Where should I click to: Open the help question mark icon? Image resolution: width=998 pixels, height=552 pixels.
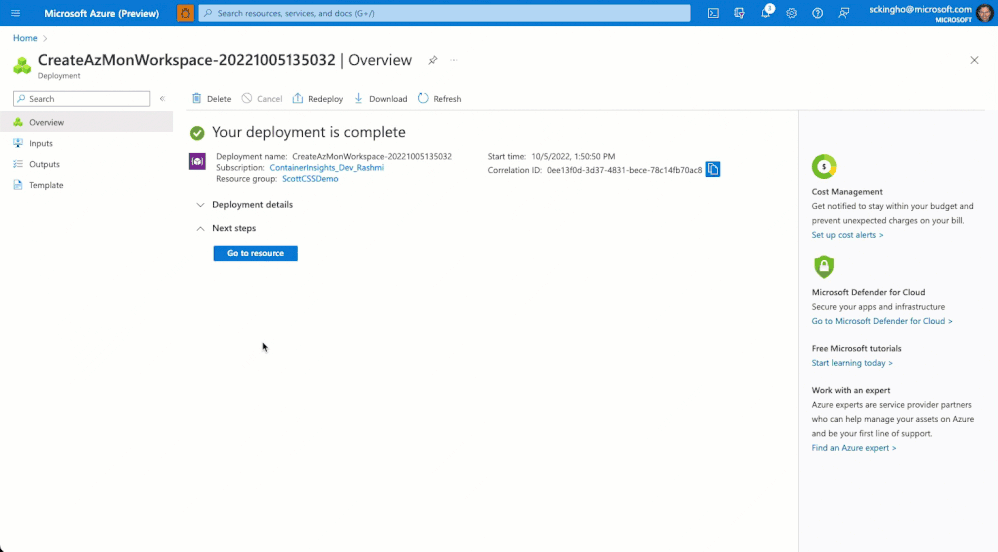[x=817, y=13]
